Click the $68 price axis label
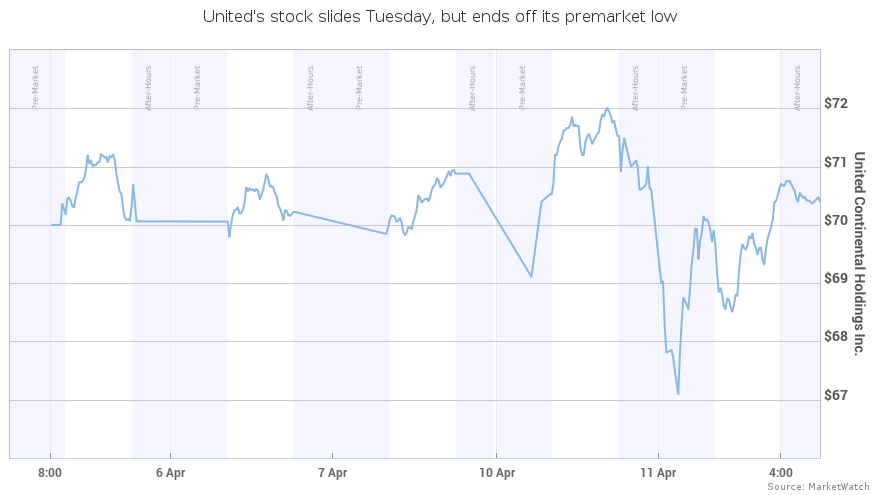Viewport: 880px width, 495px height. [x=836, y=336]
